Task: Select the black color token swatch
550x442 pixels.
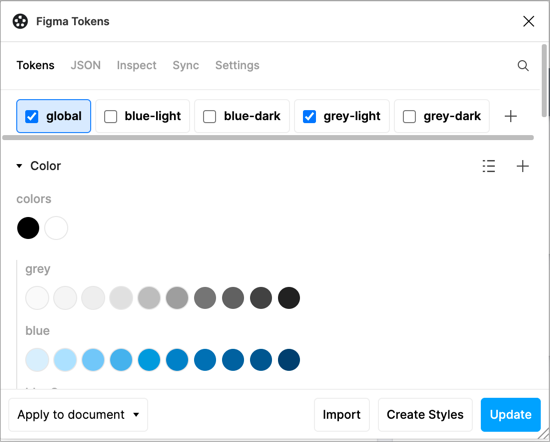Action: (x=28, y=228)
